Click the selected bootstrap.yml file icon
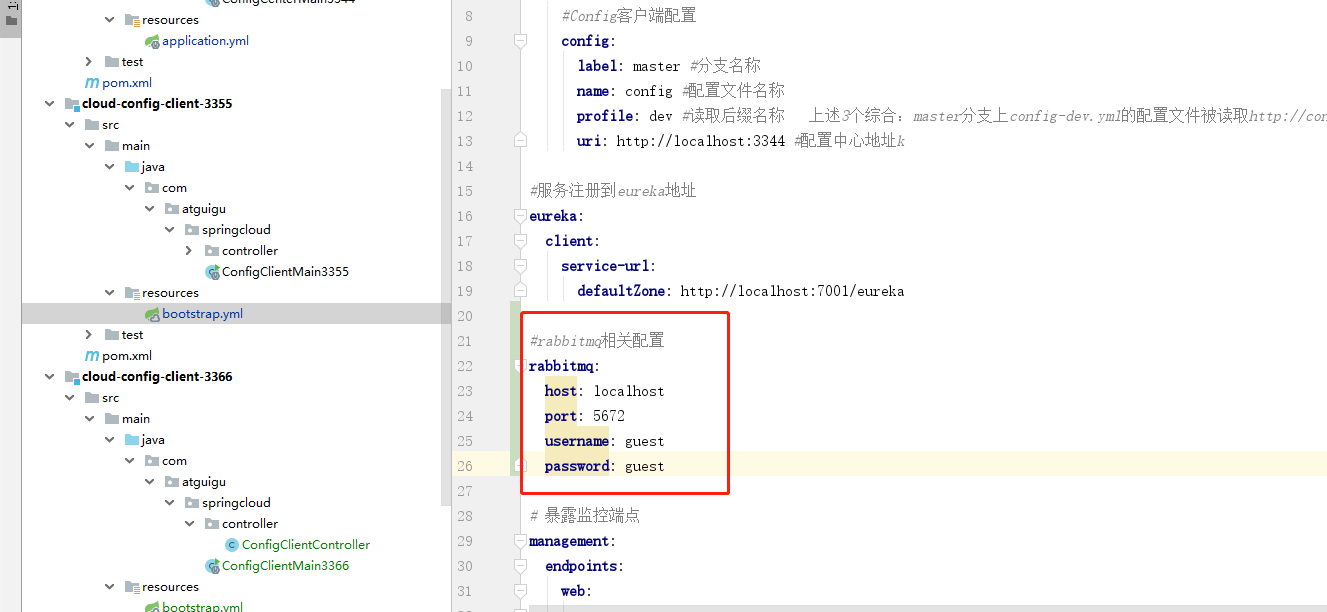Screen dimensions: 1327x612 (152, 314)
